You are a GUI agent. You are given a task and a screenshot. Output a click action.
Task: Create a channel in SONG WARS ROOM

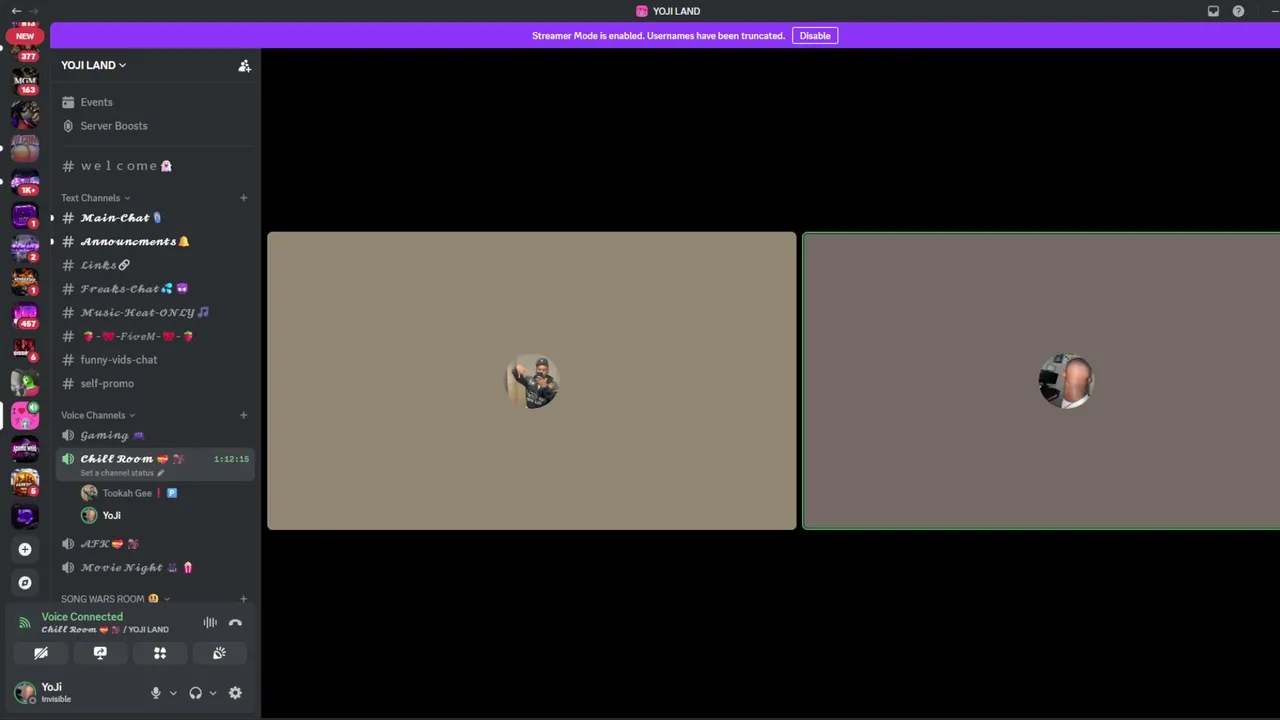coord(243,599)
